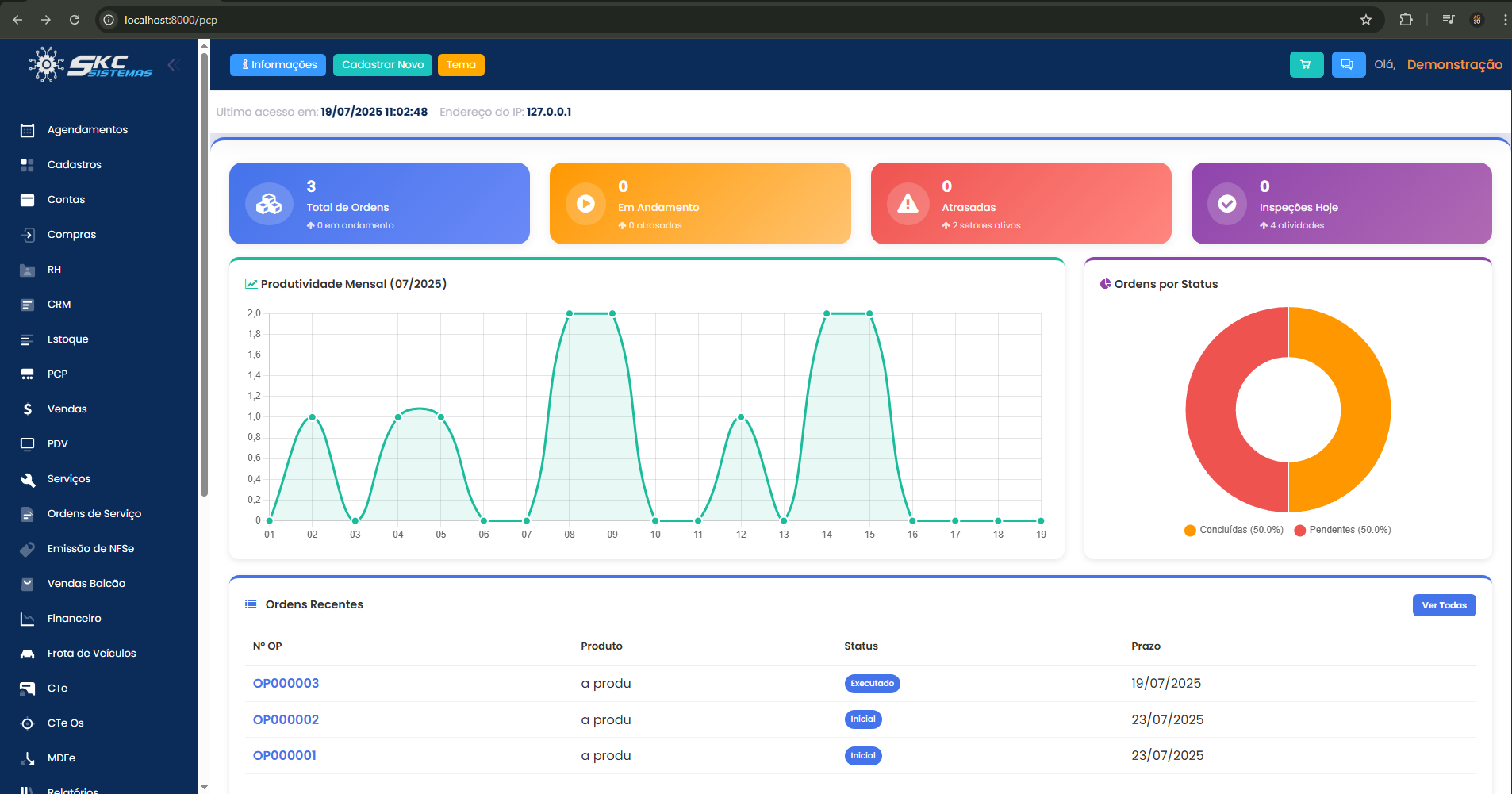Viewport: 1512px width, 794px height.
Task: Toggle Concluídas legend in status chart
Action: point(1233,530)
